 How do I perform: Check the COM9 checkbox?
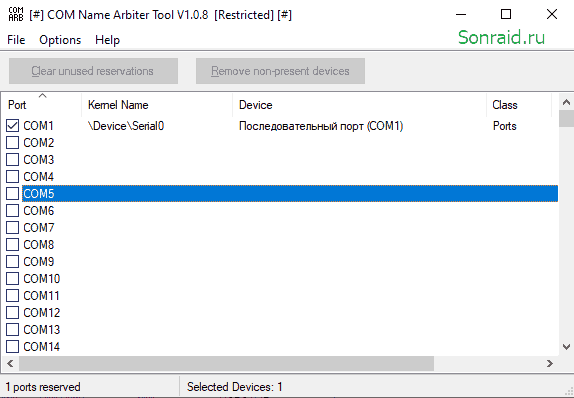click(x=12, y=261)
